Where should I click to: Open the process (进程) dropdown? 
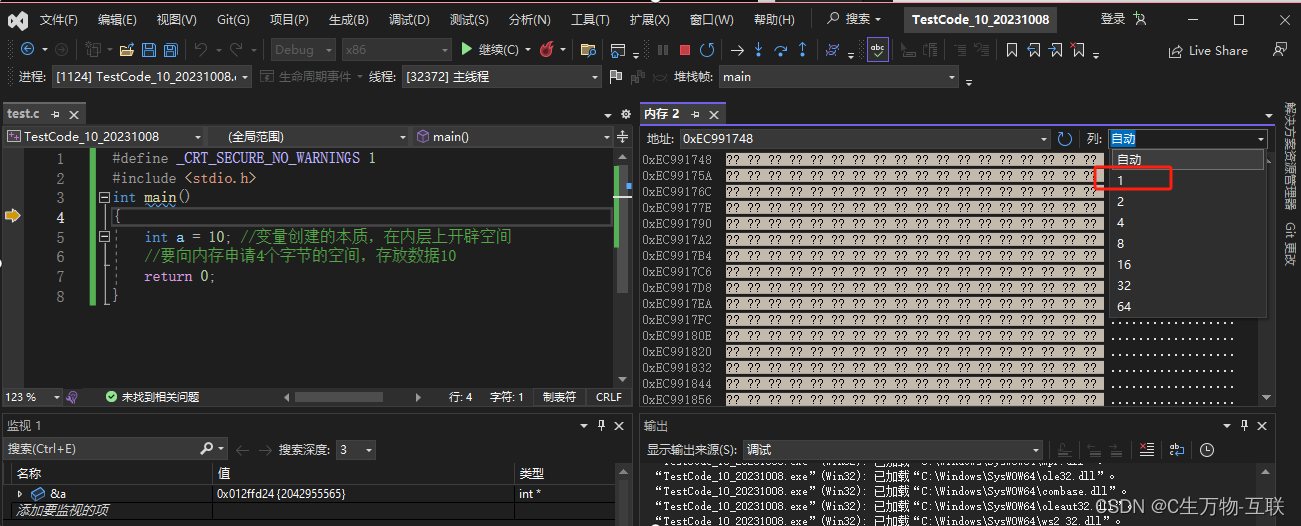click(152, 76)
